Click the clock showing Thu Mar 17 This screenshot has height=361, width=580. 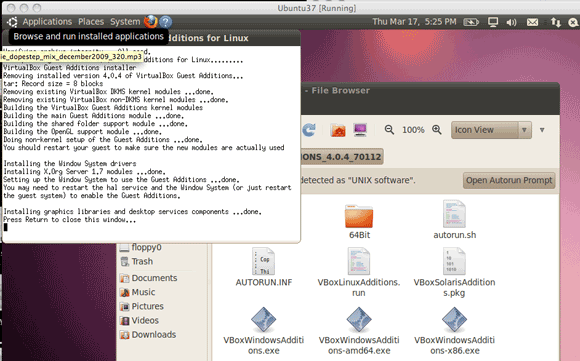point(414,22)
